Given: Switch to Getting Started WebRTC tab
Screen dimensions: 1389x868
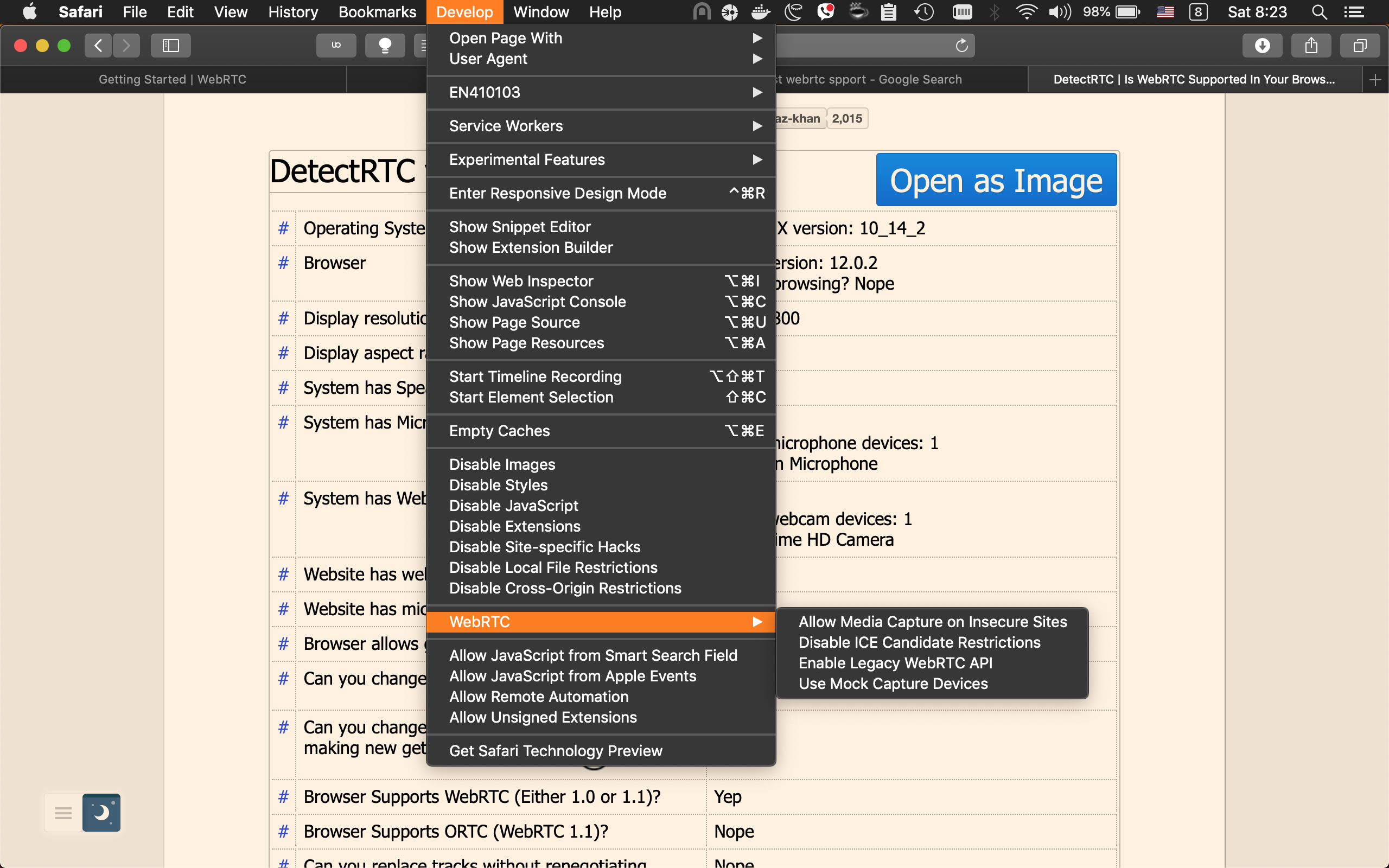Looking at the screenshot, I should (173, 80).
